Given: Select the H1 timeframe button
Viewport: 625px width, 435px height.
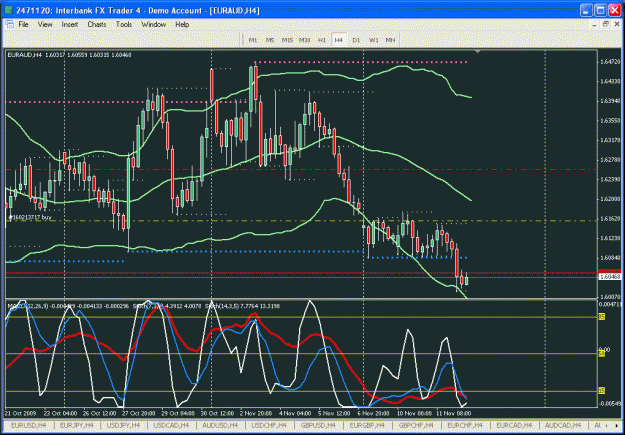Looking at the screenshot, I should (x=322, y=40).
